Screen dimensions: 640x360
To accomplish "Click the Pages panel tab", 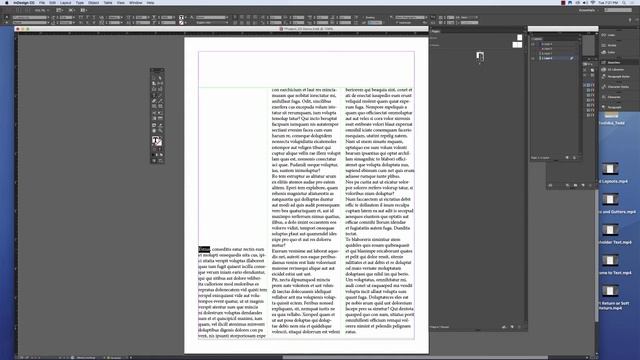I will (x=436, y=31).
